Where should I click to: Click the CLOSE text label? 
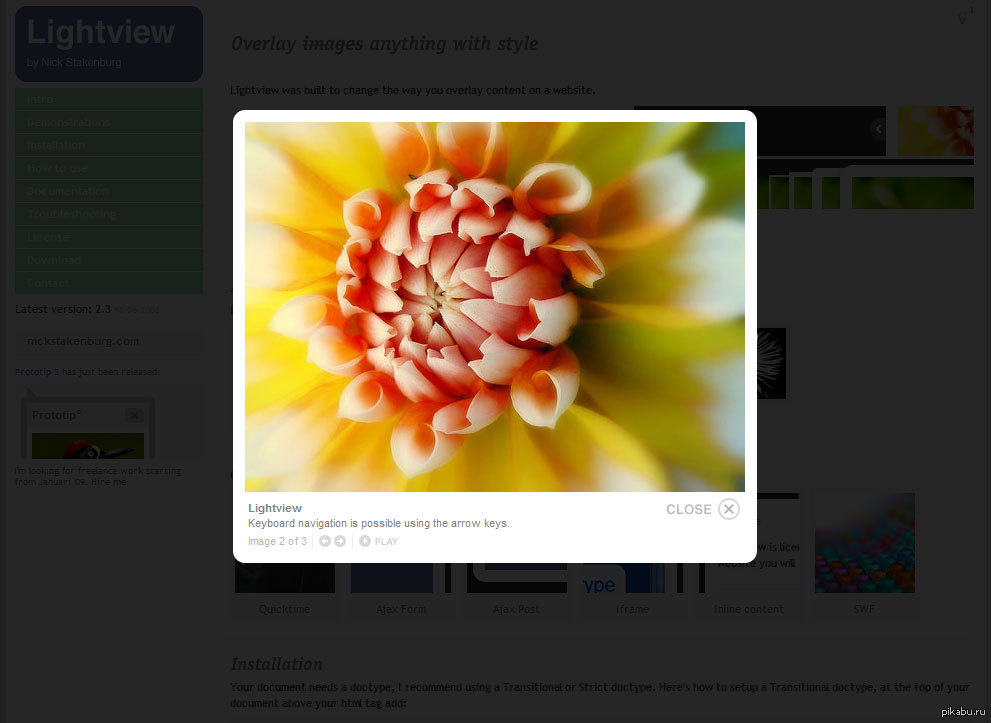(x=689, y=509)
